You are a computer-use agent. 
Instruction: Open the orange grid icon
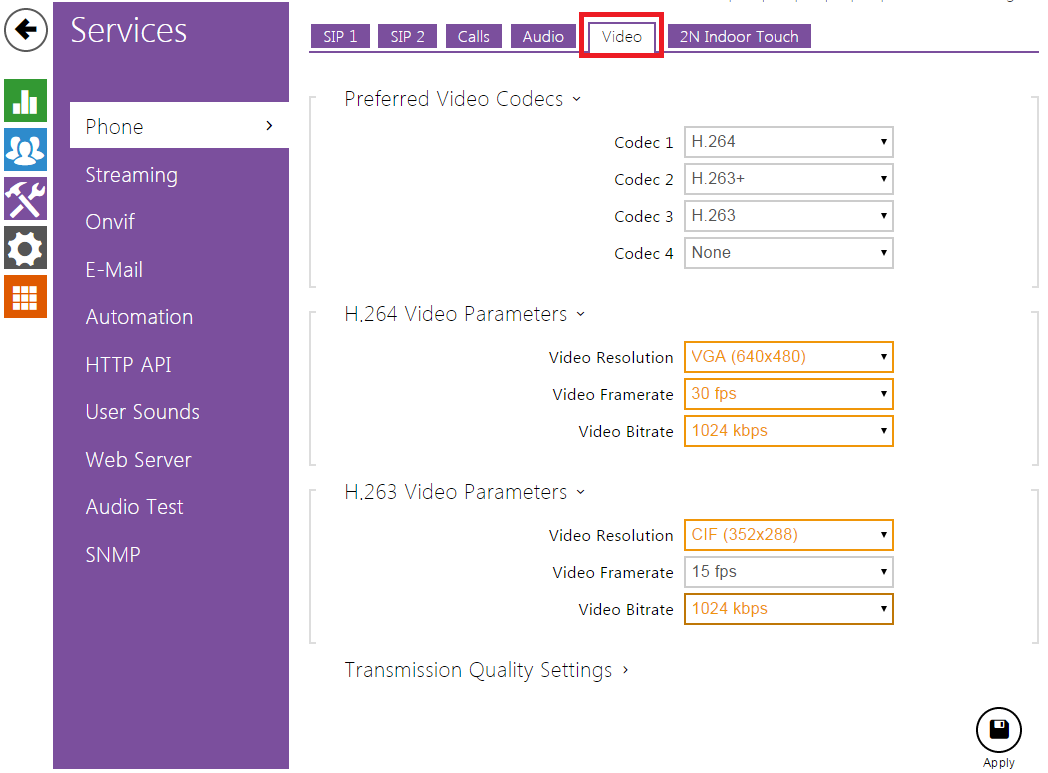[x=25, y=296]
